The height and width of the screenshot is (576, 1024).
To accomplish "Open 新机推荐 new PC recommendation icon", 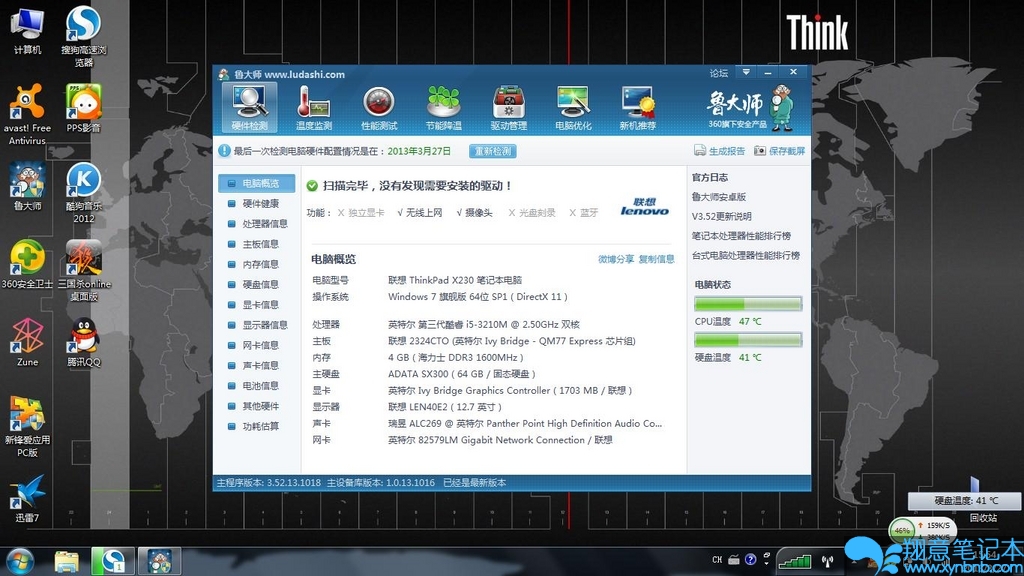I will click(x=638, y=108).
